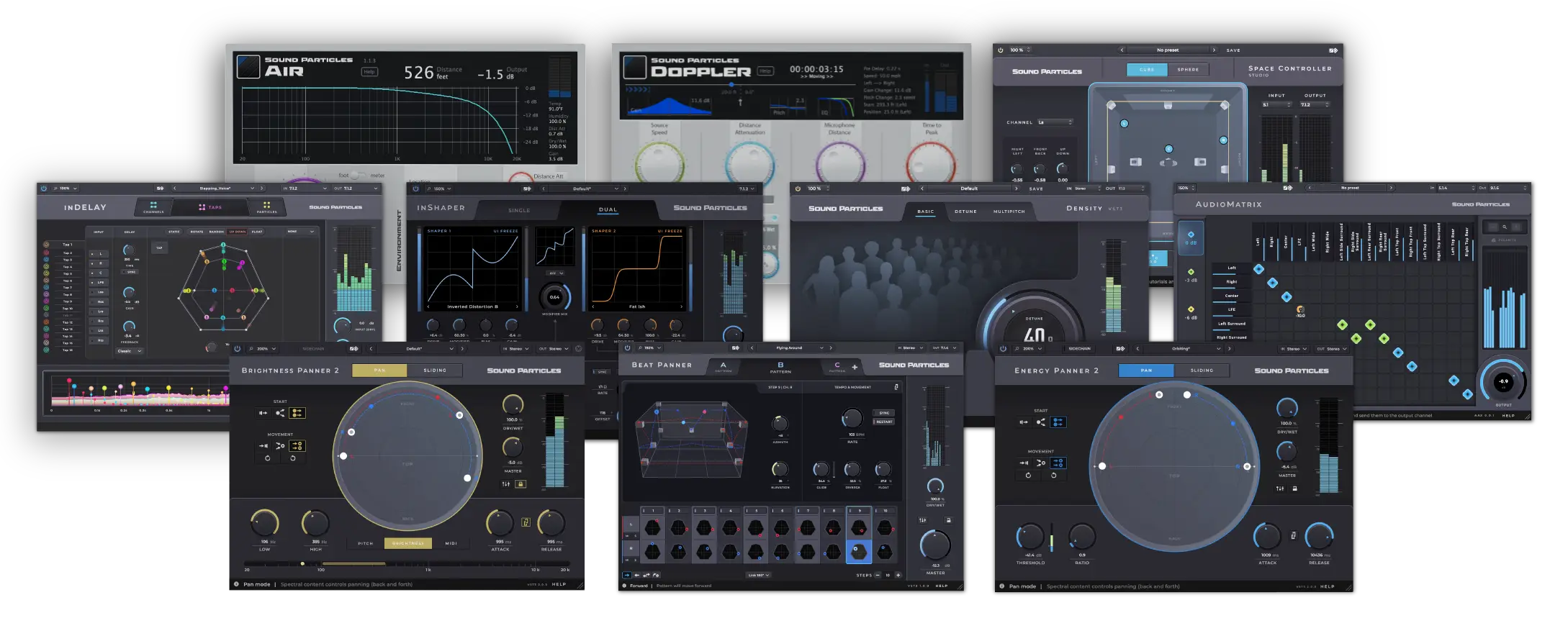Open the IN Stereo dropdown in Brightness Panner 2
The height and width of the screenshot is (636, 1568).
click(517, 349)
